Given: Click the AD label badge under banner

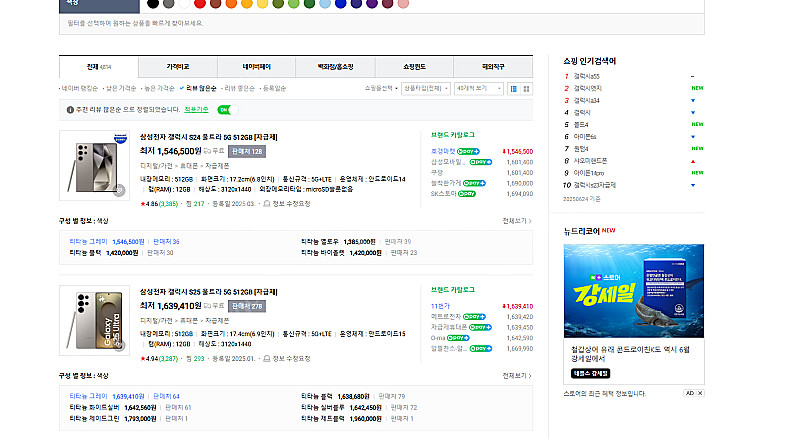Looking at the screenshot, I should (x=690, y=393).
